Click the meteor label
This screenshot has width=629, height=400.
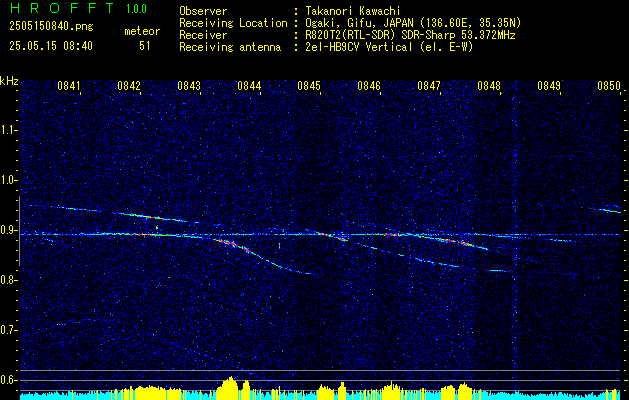tap(142, 31)
